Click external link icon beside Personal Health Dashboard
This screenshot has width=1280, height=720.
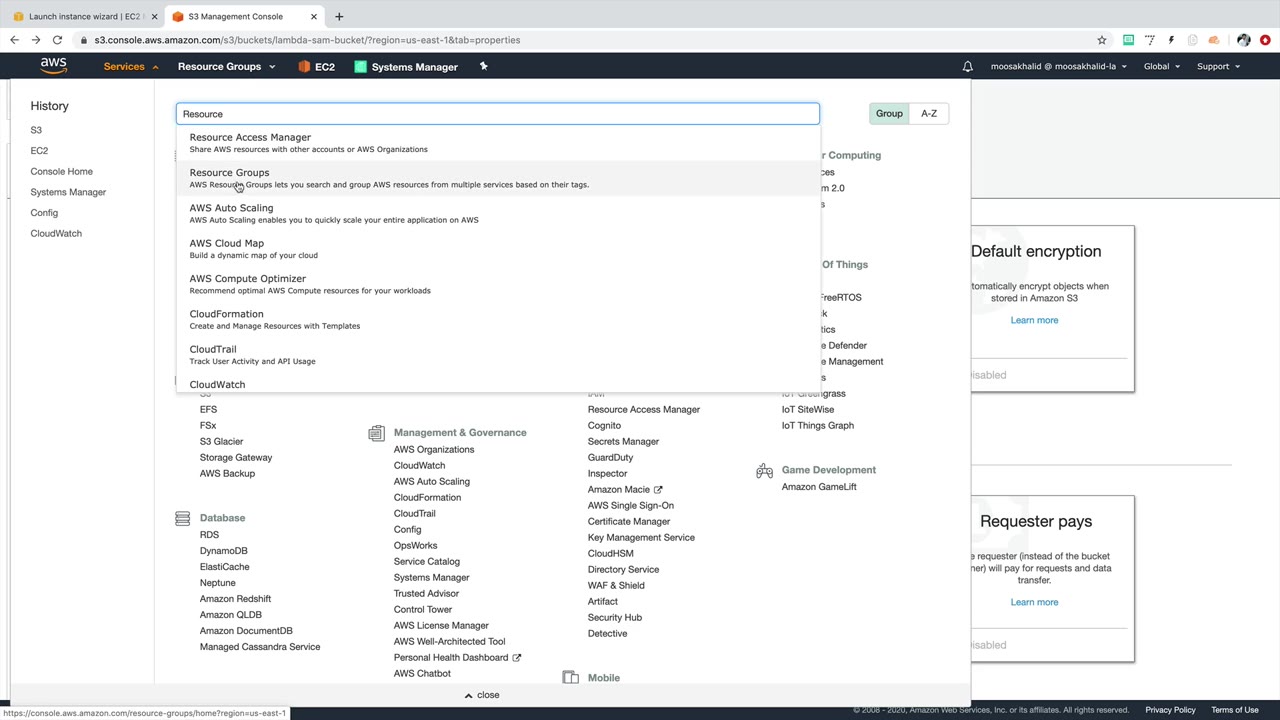tap(517, 658)
